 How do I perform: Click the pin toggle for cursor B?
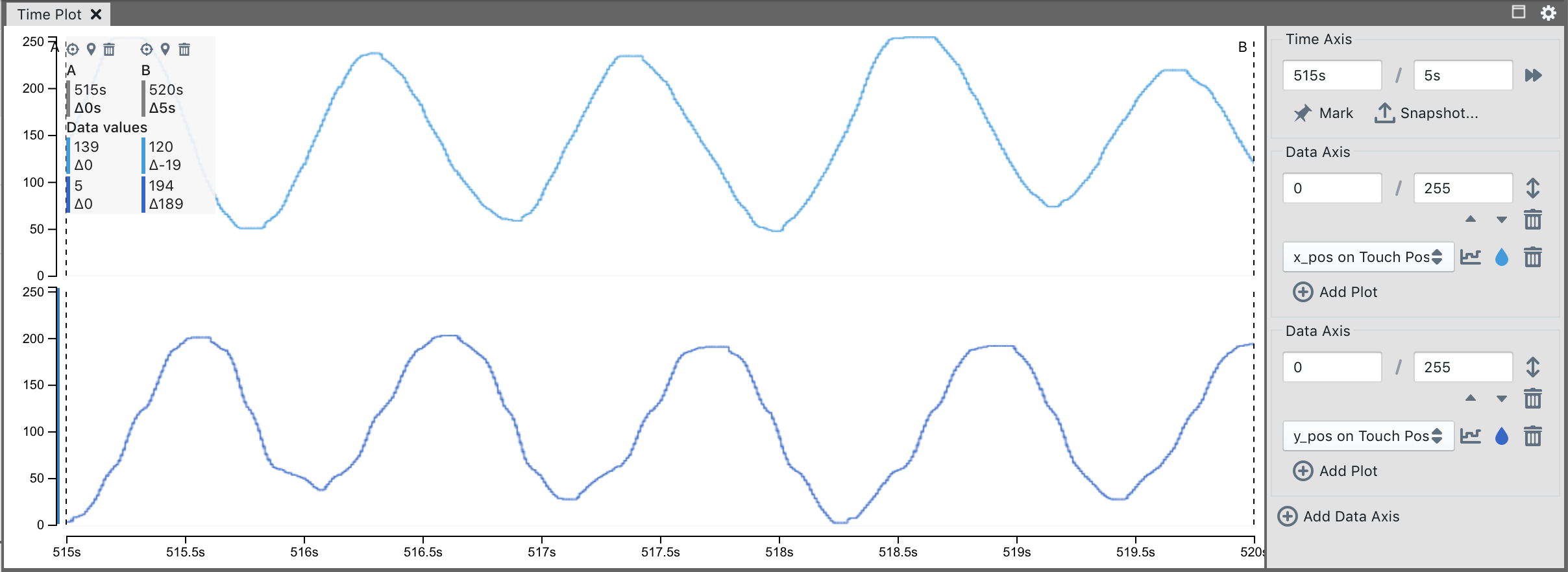165,49
